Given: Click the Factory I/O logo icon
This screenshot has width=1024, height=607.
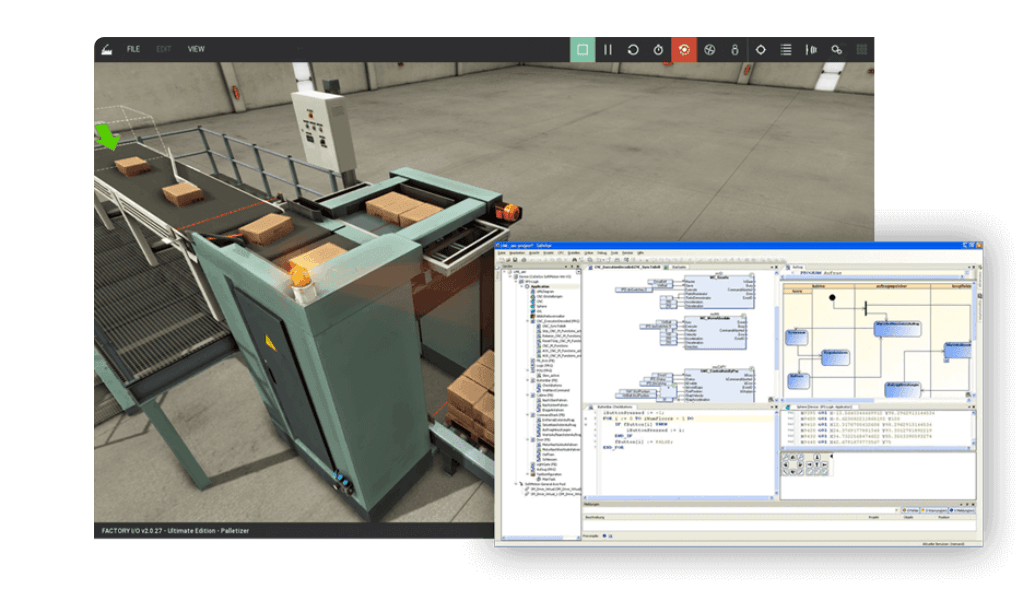Looking at the screenshot, I should click(x=105, y=49).
